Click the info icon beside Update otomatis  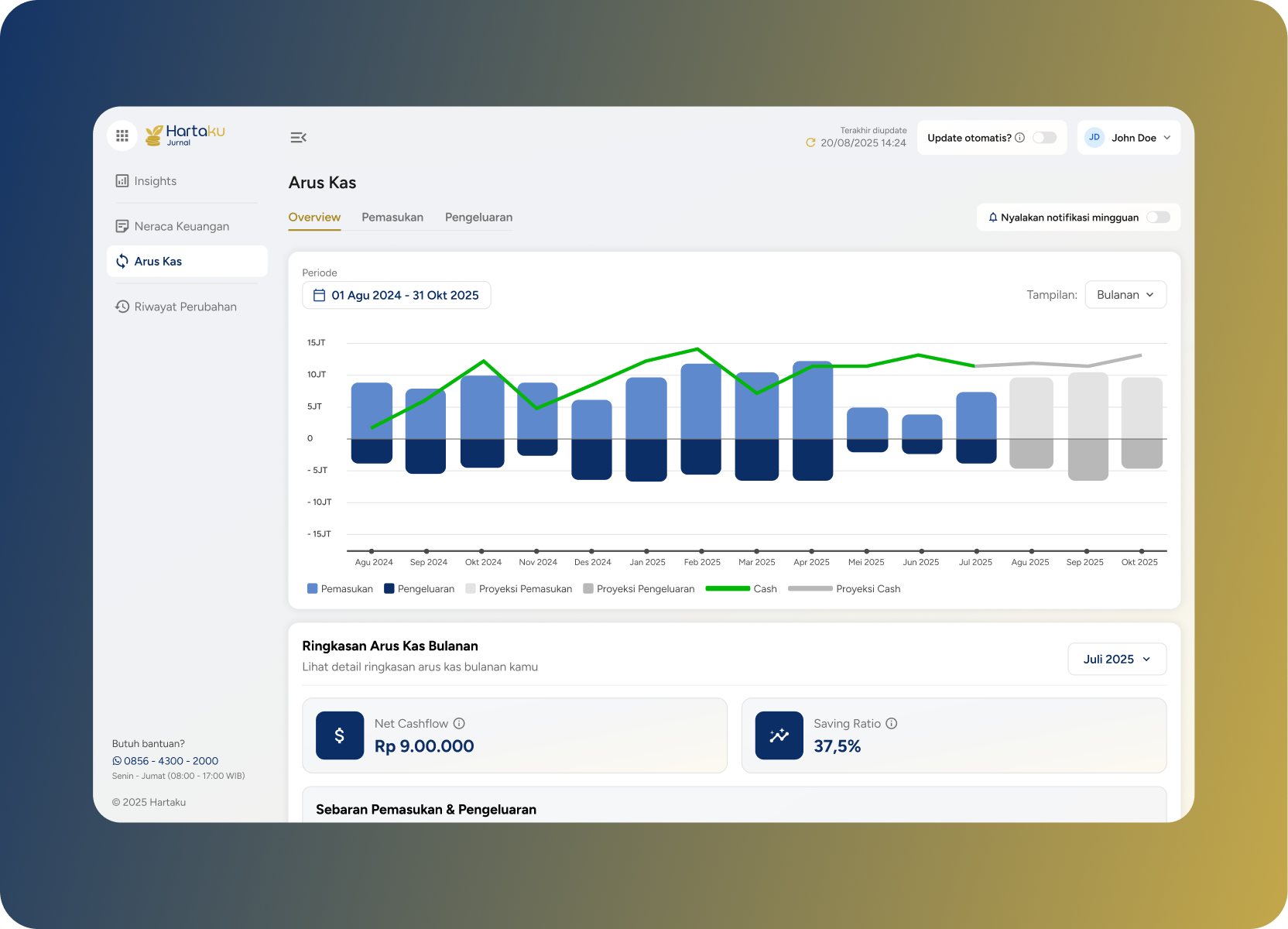pos(1019,138)
